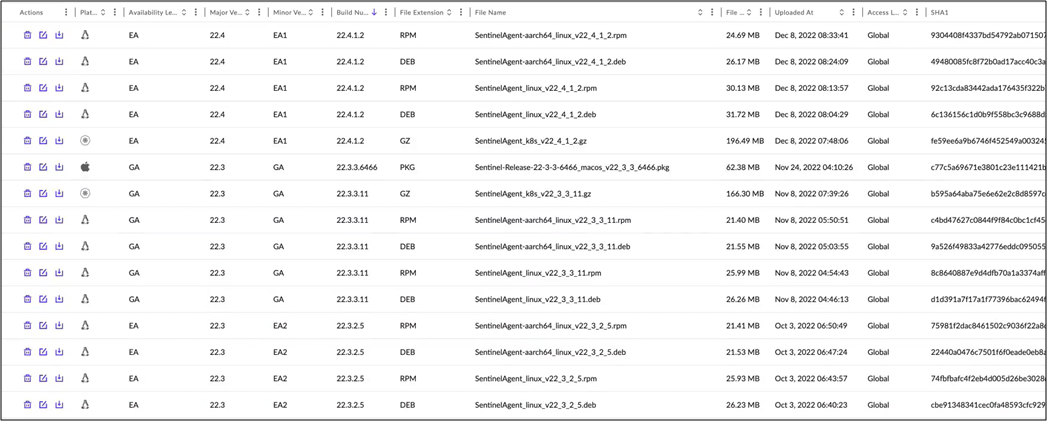
Task: Click the Access Level column header
Action: 881,13
